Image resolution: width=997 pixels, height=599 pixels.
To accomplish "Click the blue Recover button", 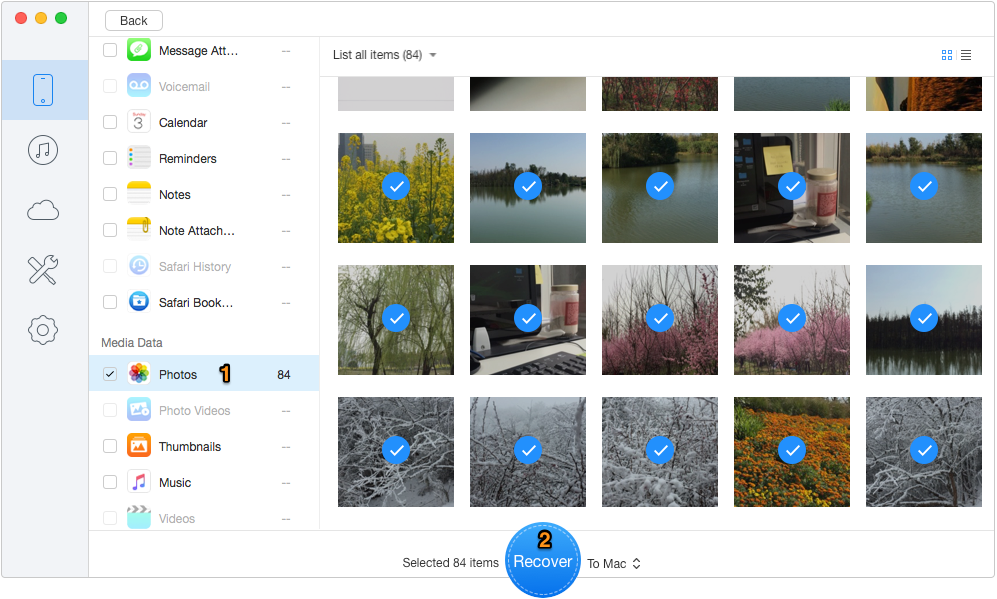I will coord(542,560).
